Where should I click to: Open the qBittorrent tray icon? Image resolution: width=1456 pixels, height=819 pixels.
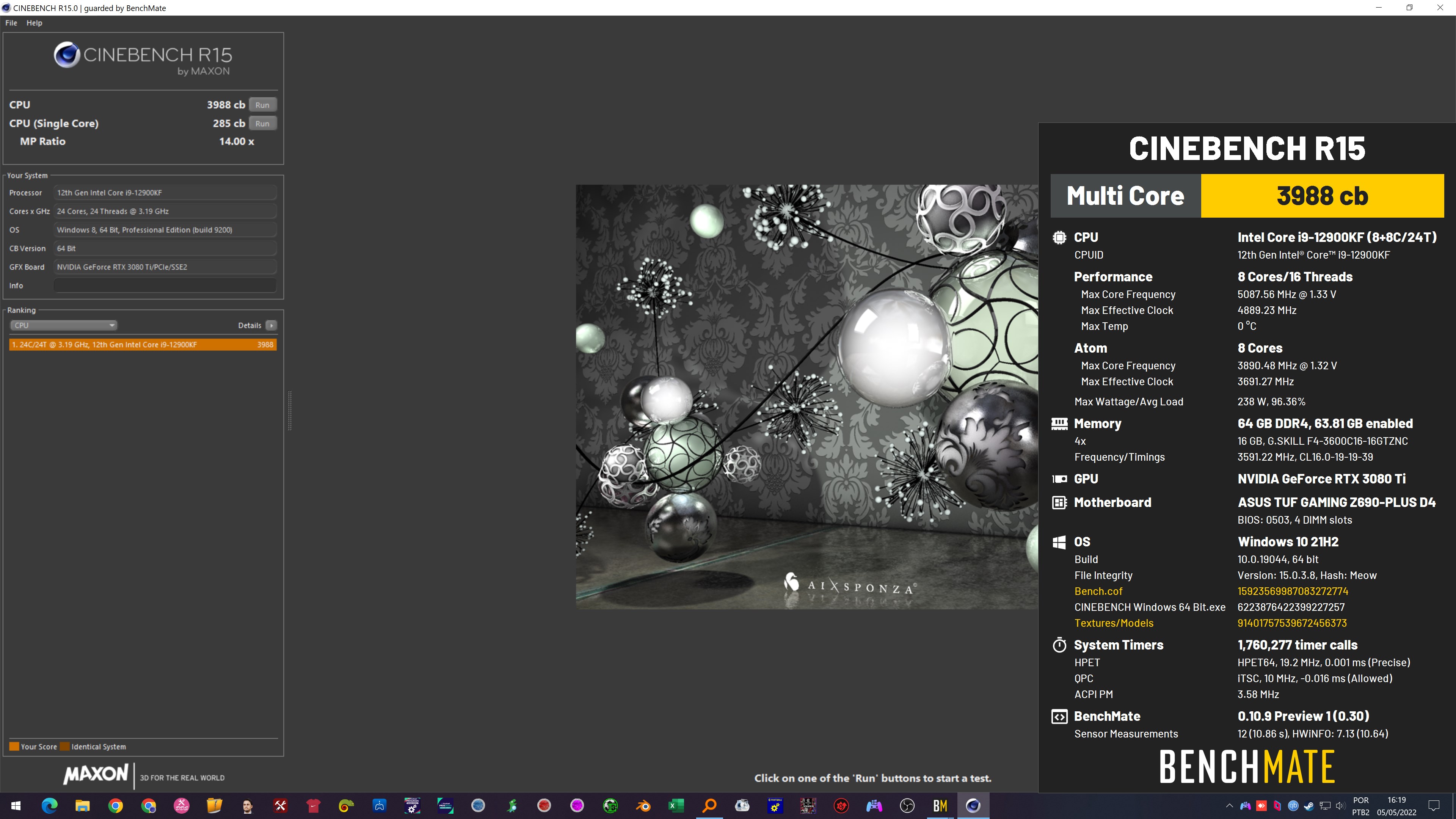click(1293, 805)
